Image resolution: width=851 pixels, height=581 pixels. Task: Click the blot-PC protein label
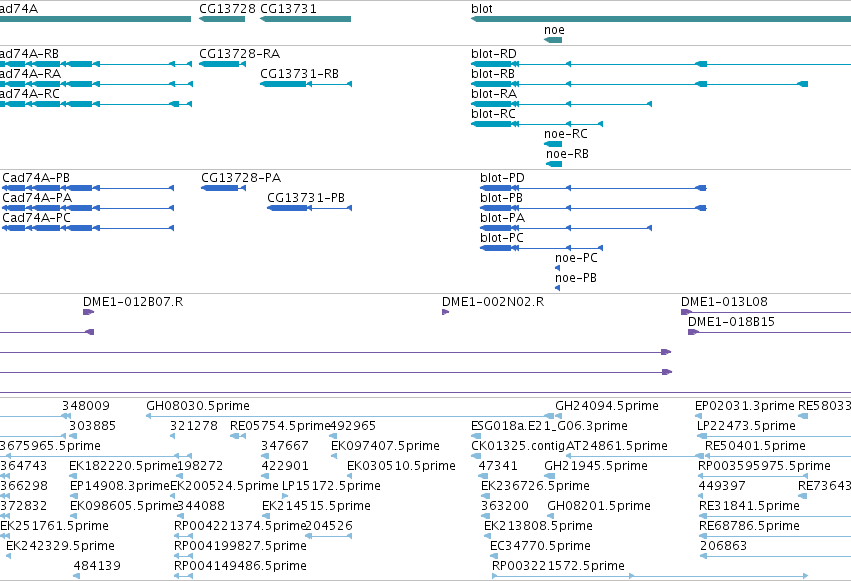501,238
